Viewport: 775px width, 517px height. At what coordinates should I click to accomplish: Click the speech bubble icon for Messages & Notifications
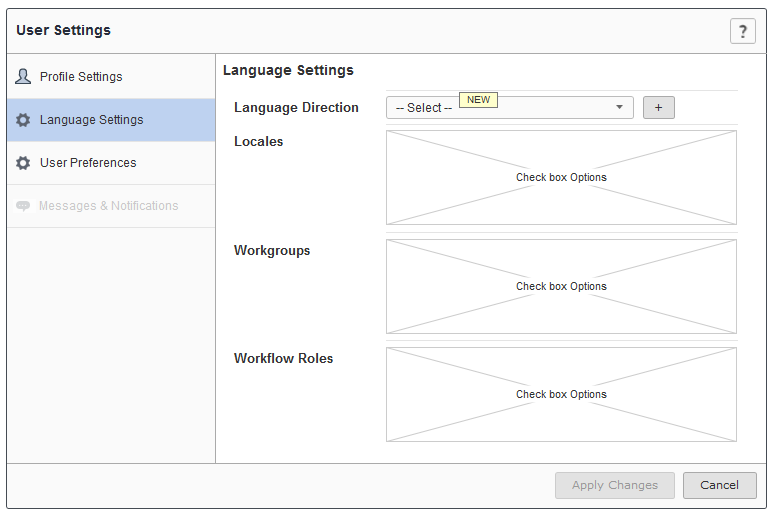click(x=23, y=206)
